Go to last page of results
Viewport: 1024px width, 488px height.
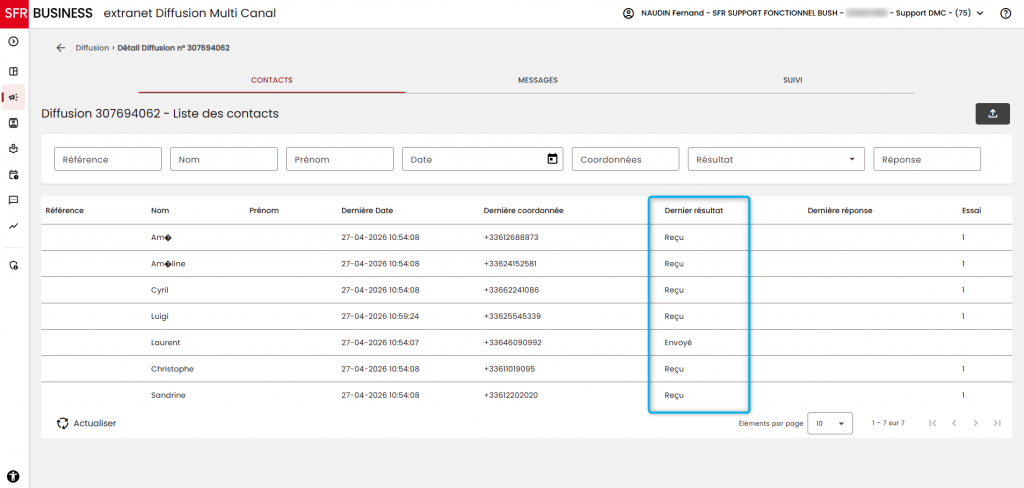tap(997, 423)
